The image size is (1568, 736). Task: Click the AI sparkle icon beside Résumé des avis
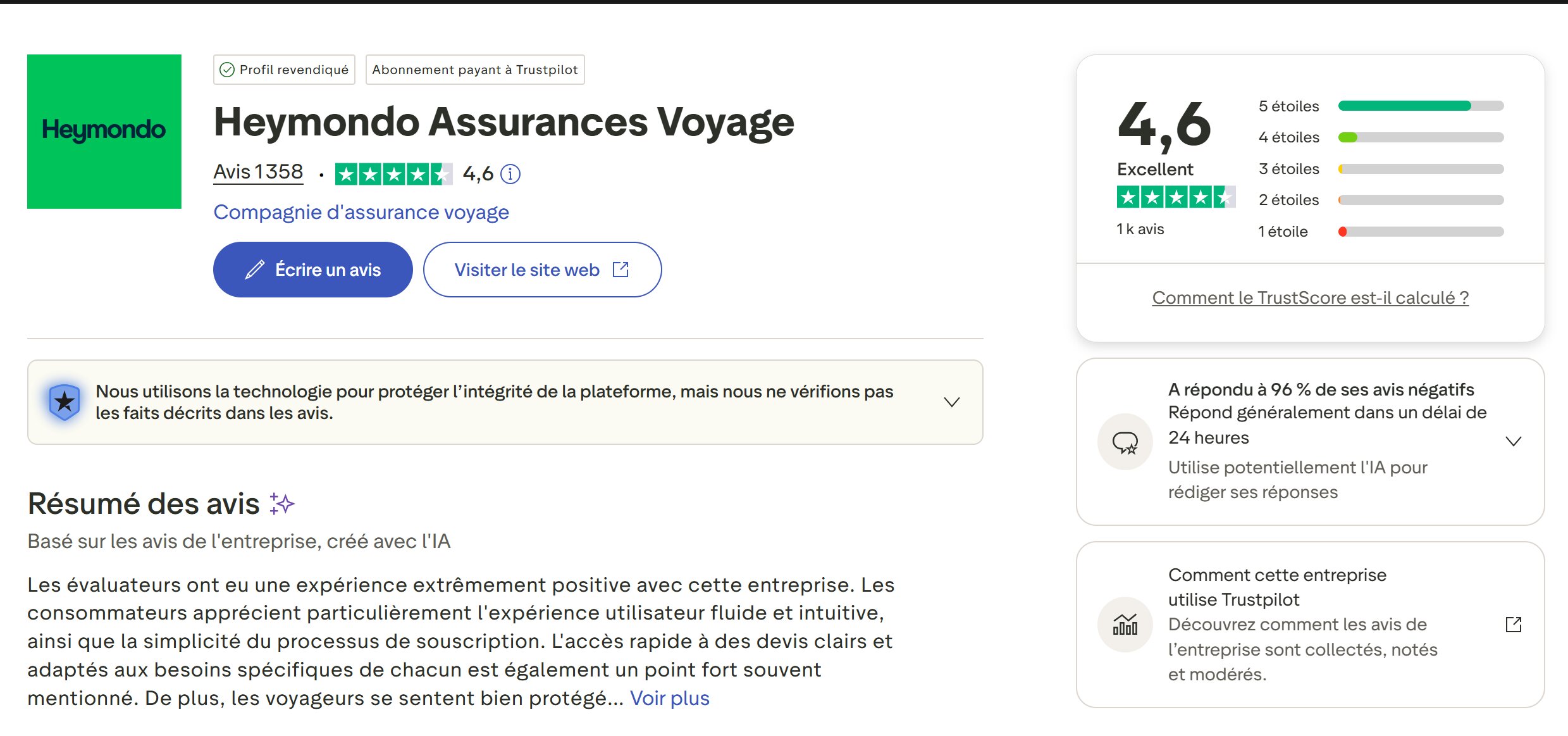(x=282, y=504)
